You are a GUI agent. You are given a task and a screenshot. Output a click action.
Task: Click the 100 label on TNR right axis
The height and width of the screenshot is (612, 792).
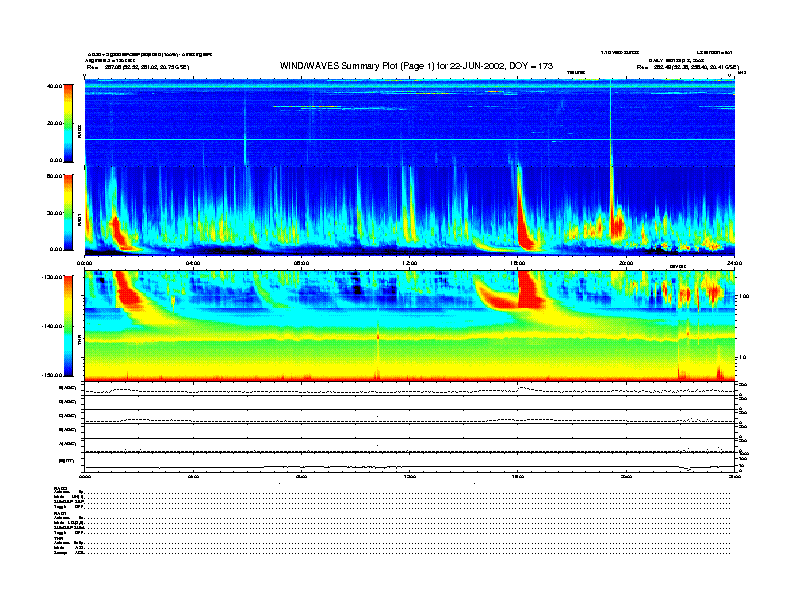pos(743,296)
